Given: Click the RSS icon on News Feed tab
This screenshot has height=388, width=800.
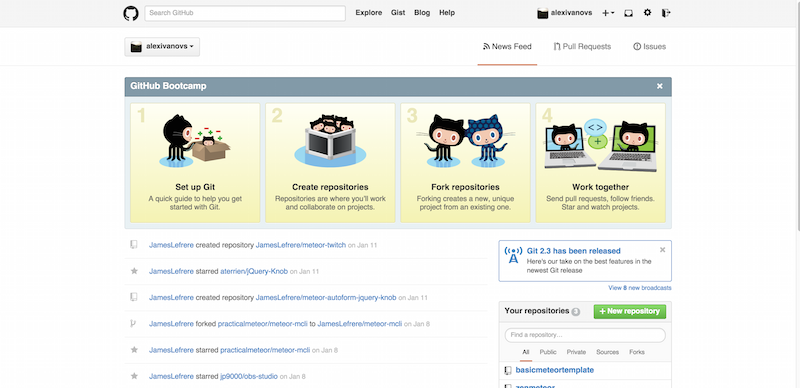Looking at the screenshot, I should 486,46.
